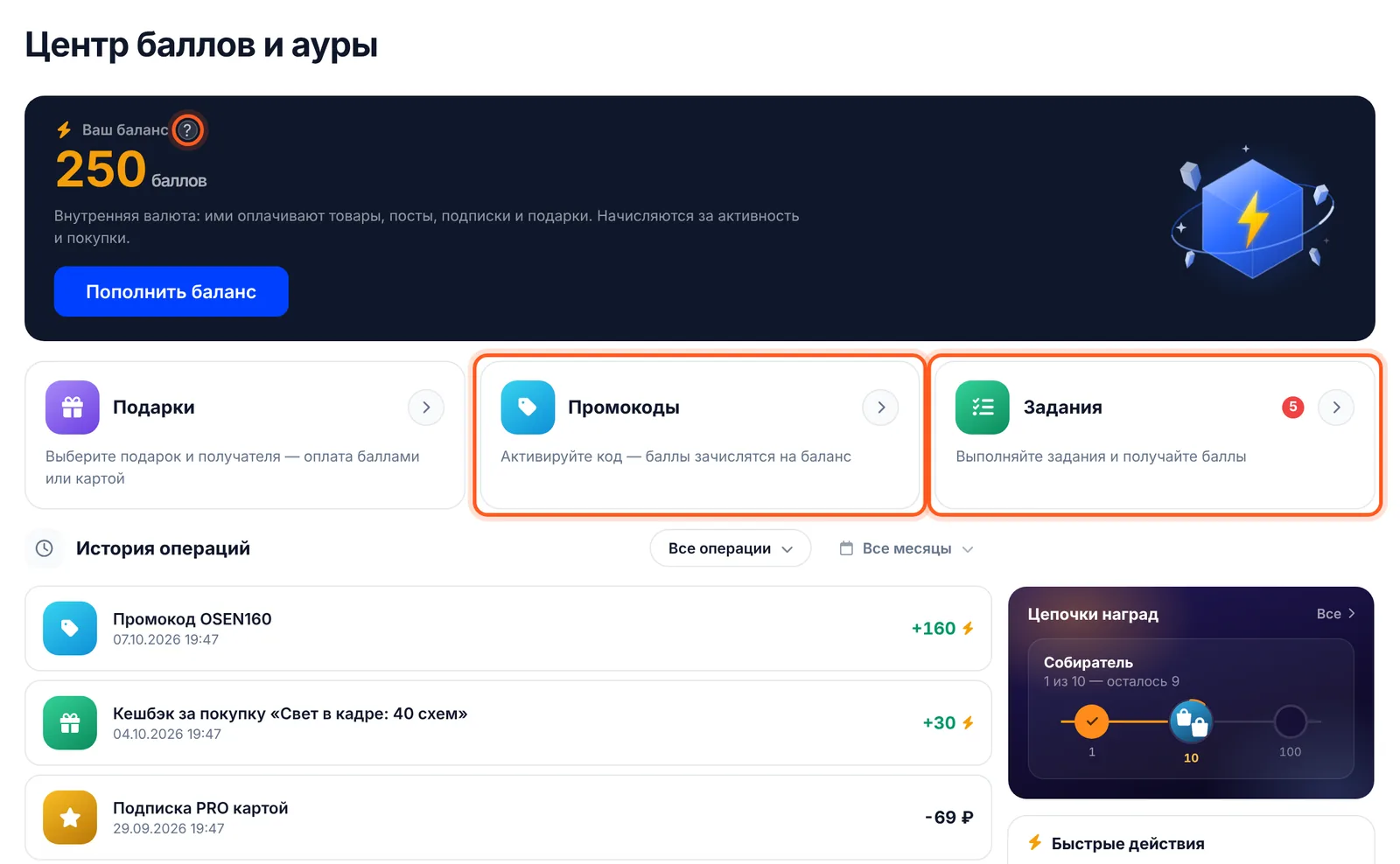
Task: Click the green checklist icon of Задания
Action: click(x=983, y=408)
